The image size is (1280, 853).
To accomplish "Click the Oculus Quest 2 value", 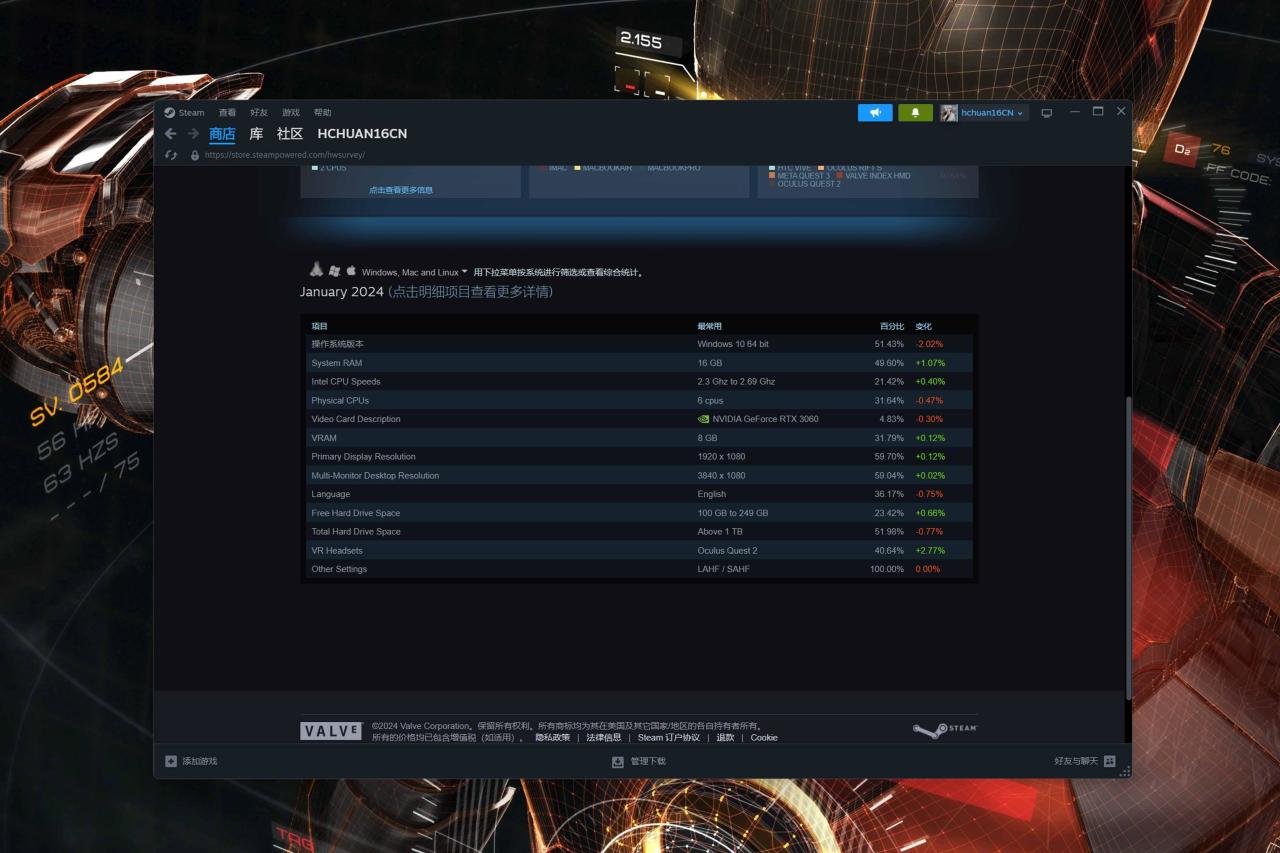I will coord(727,551).
